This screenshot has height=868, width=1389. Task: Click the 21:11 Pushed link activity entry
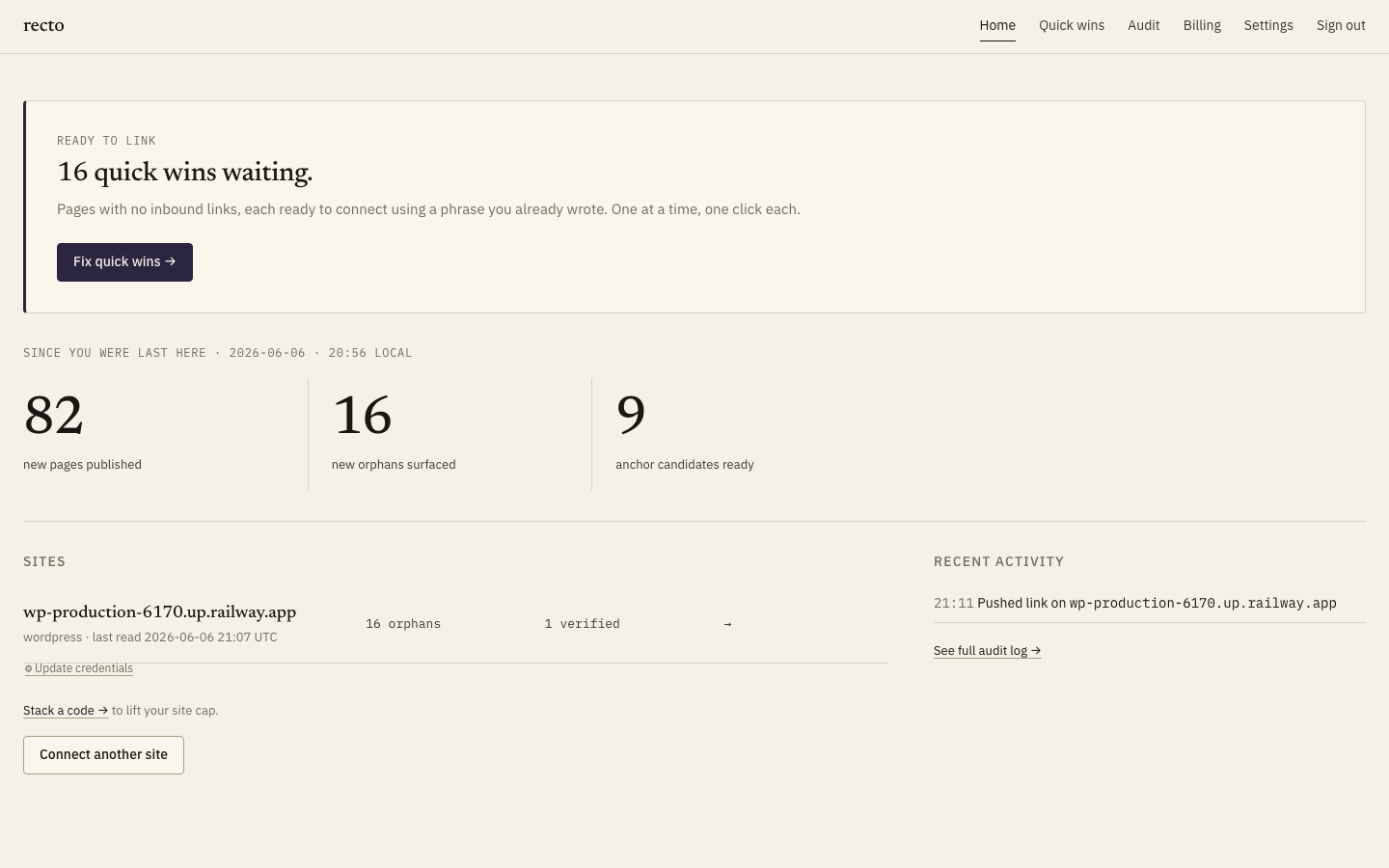pos(1135,603)
